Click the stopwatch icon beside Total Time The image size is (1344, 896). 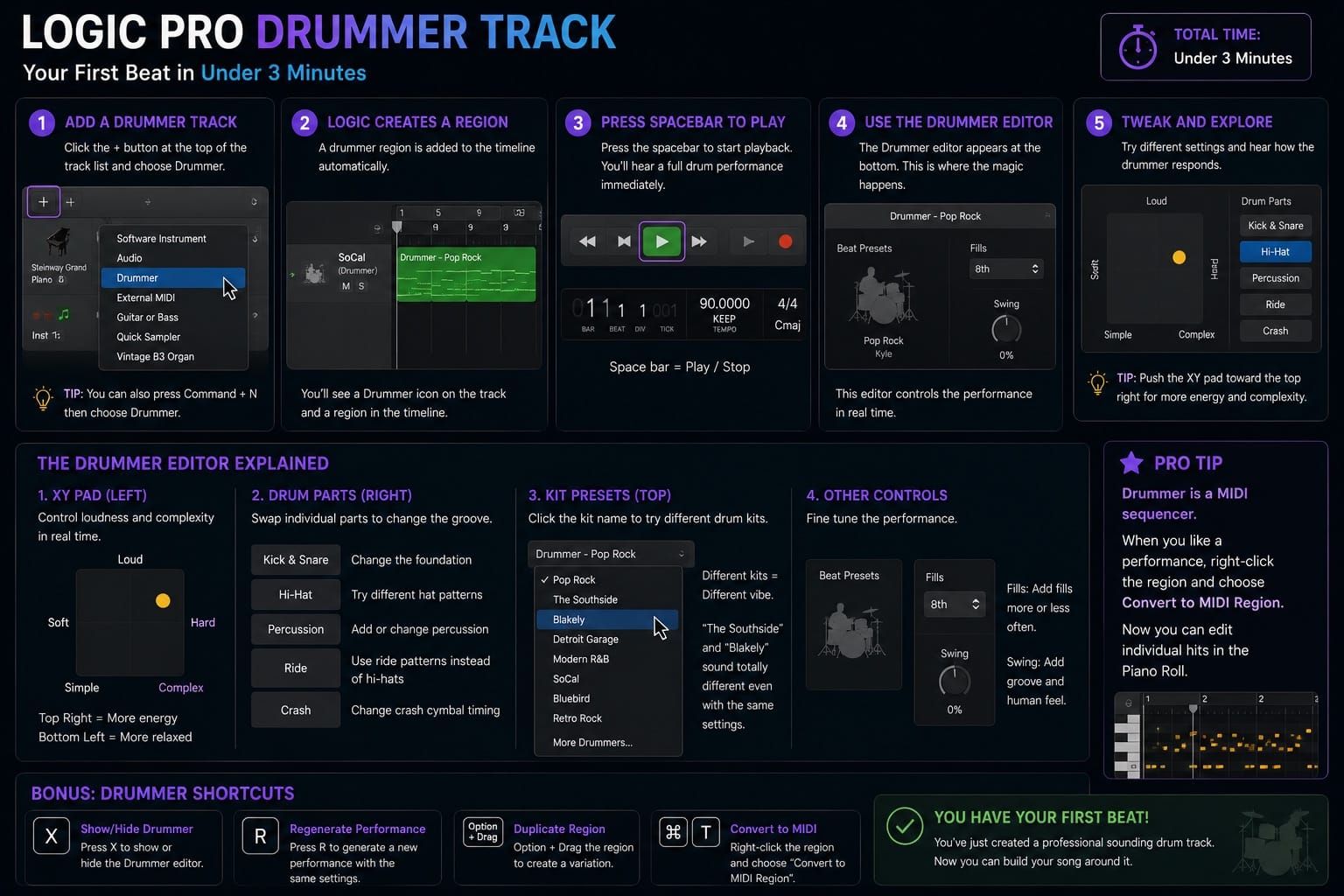tap(1137, 46)
